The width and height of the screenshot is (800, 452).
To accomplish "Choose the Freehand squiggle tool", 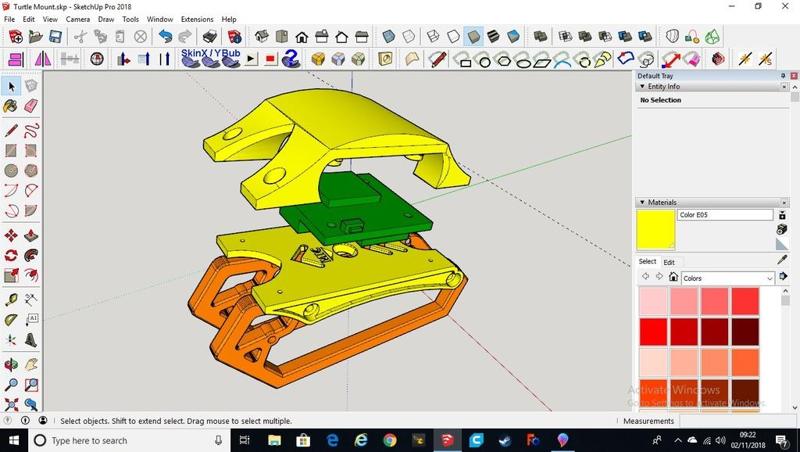I will (31, 130).
